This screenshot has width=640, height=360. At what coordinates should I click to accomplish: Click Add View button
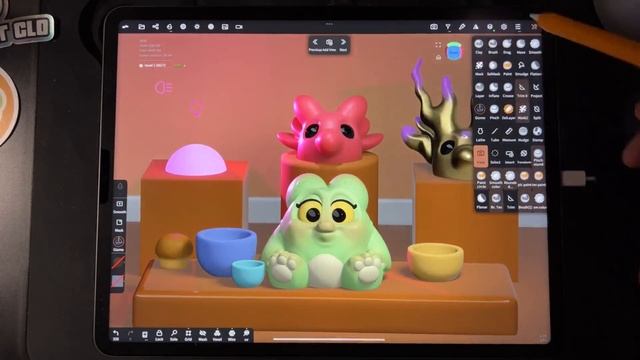[x=329, y=44]
